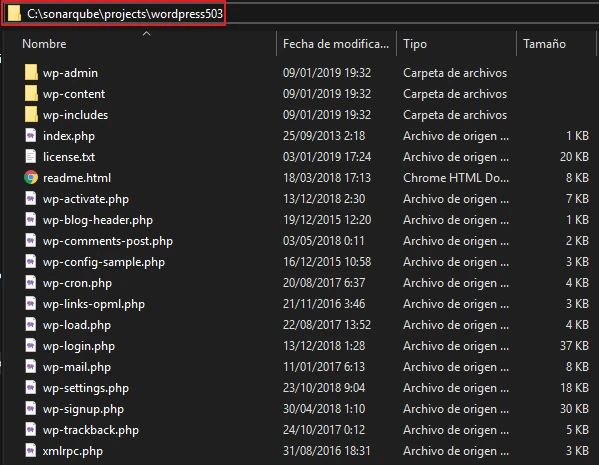Select the wp-config-sample.php file name
Screen dimensions: 599x465
click(x=104, y=262)
